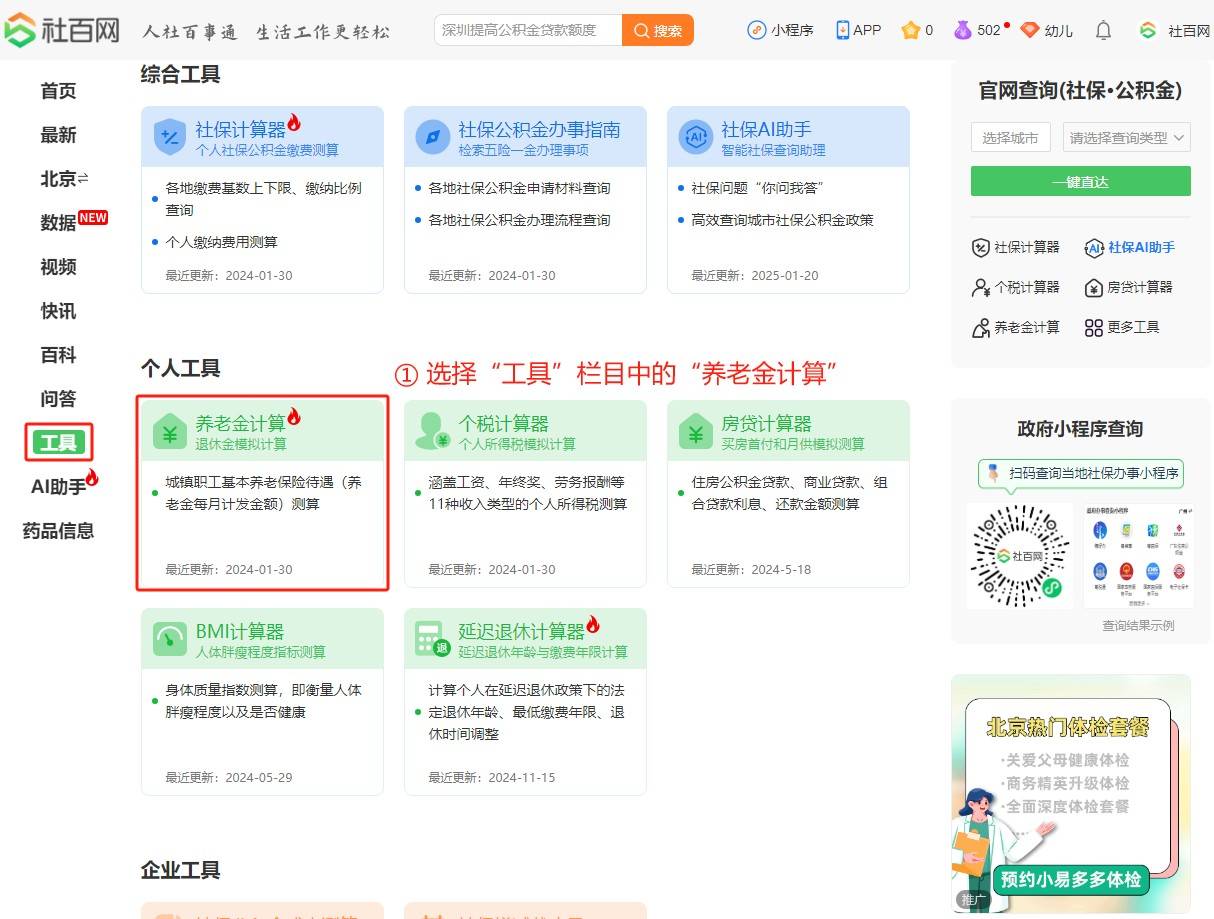This screenshot has height=919, width=1214.
Task: Open 百科 in left navigation
Action: [x=58, y=355]
